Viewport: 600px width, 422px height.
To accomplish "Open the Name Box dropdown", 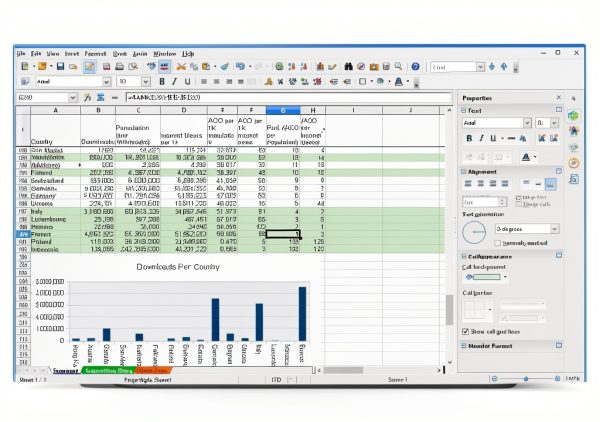I will point(73,98).
